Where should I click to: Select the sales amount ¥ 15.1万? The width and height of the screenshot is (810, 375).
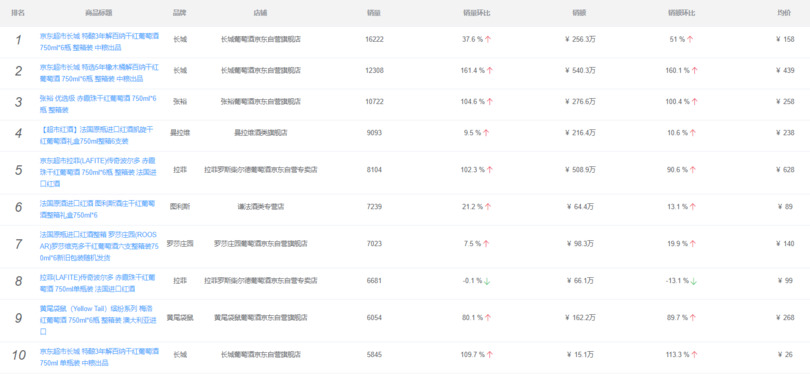coord(580,355)
